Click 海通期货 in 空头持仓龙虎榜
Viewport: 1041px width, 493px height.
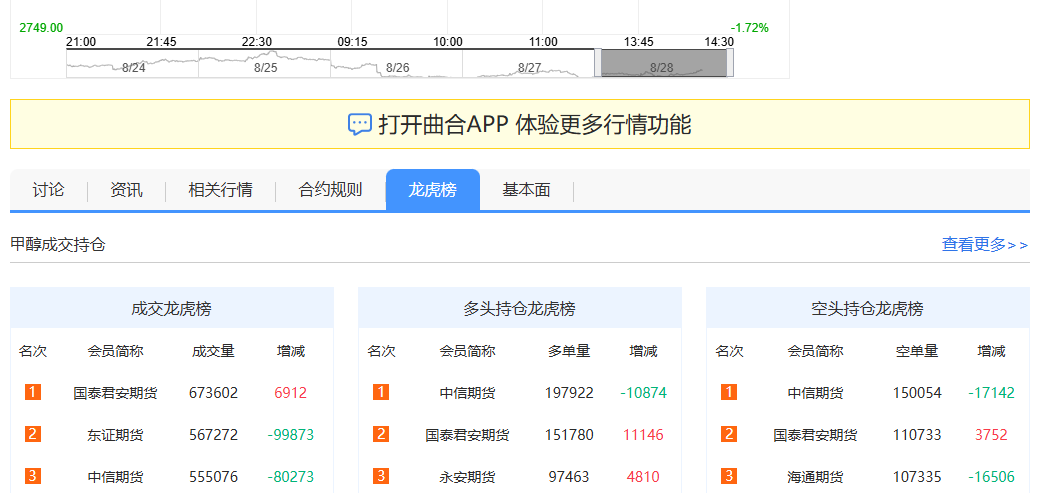click(815, 477)
